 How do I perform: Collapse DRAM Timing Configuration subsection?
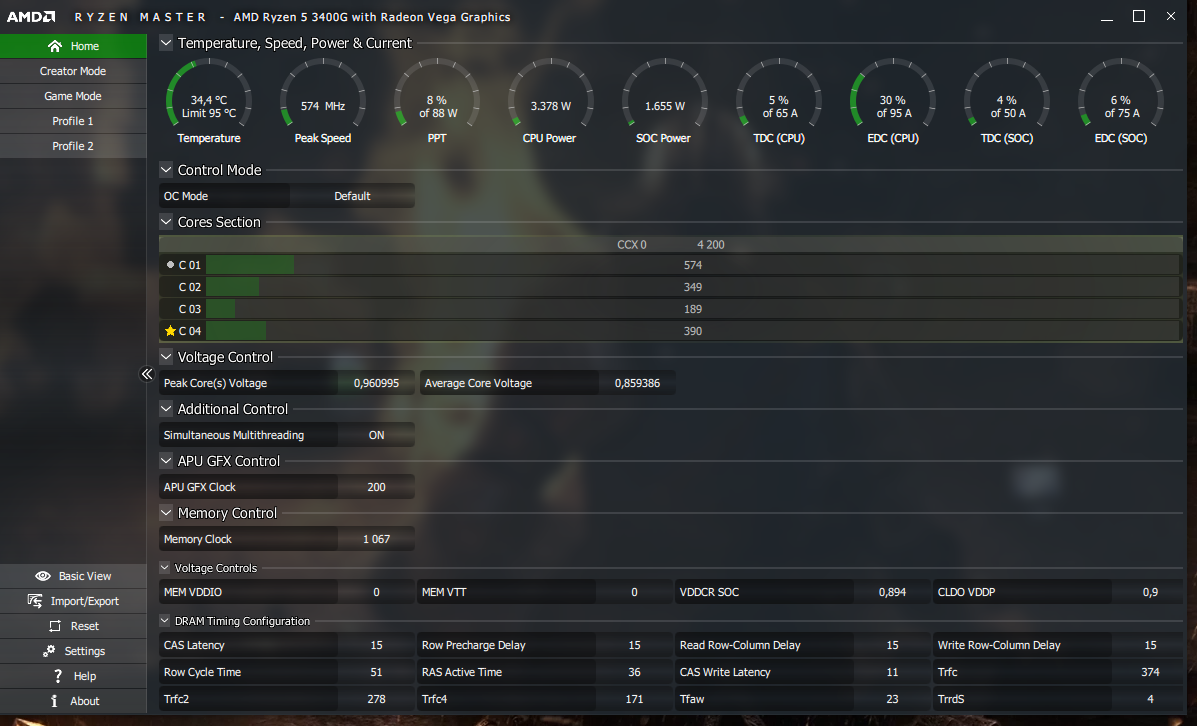(x=164, y=621)
